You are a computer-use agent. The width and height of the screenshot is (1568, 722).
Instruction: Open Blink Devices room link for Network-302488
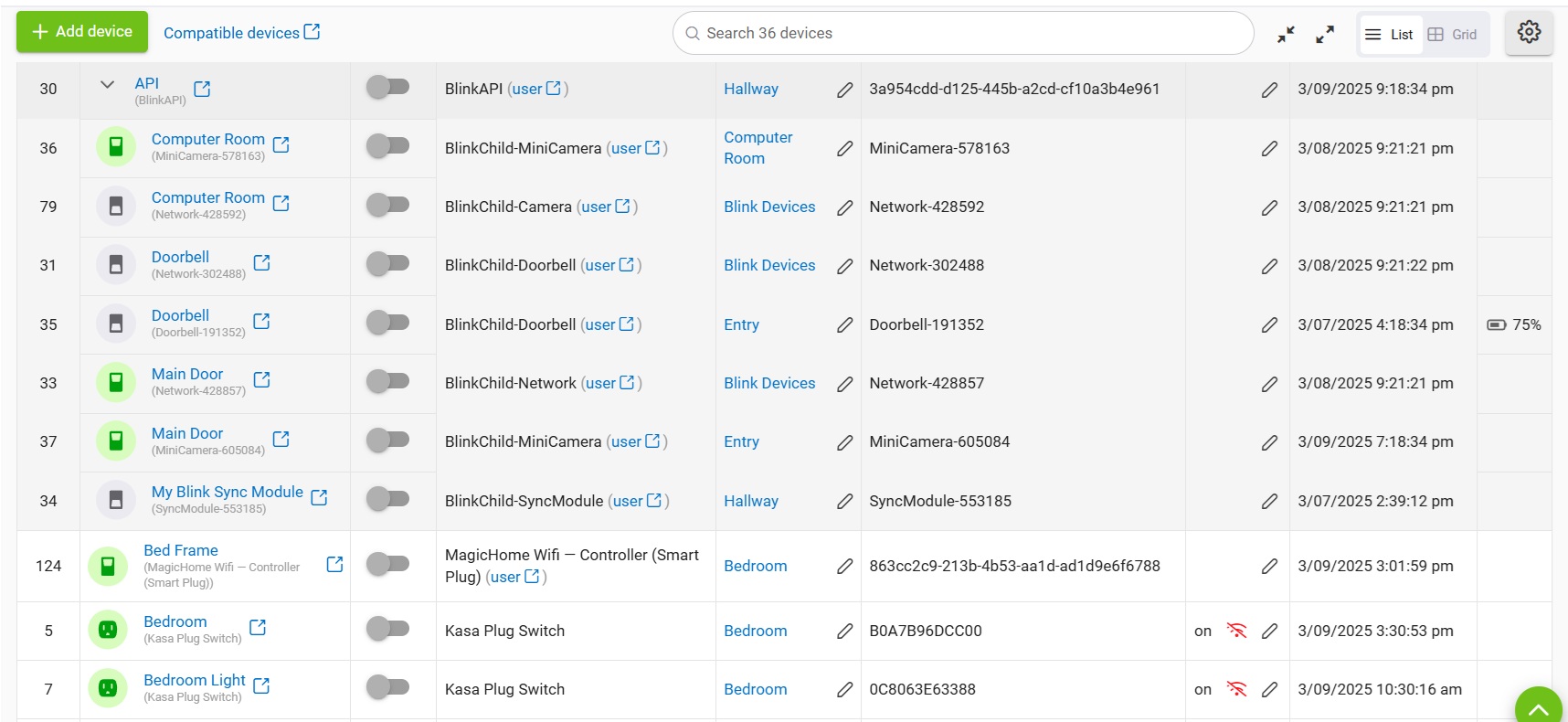pos(769,265)
